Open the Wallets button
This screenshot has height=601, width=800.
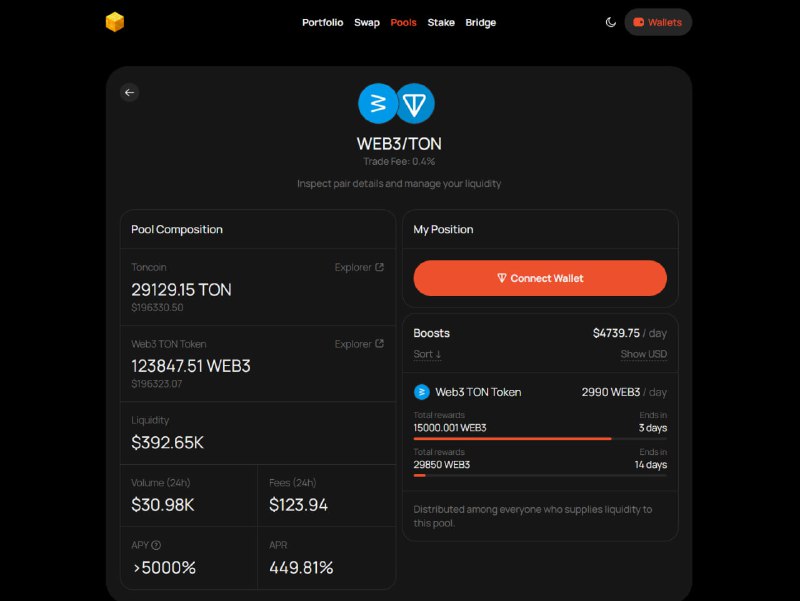[658, 22]
